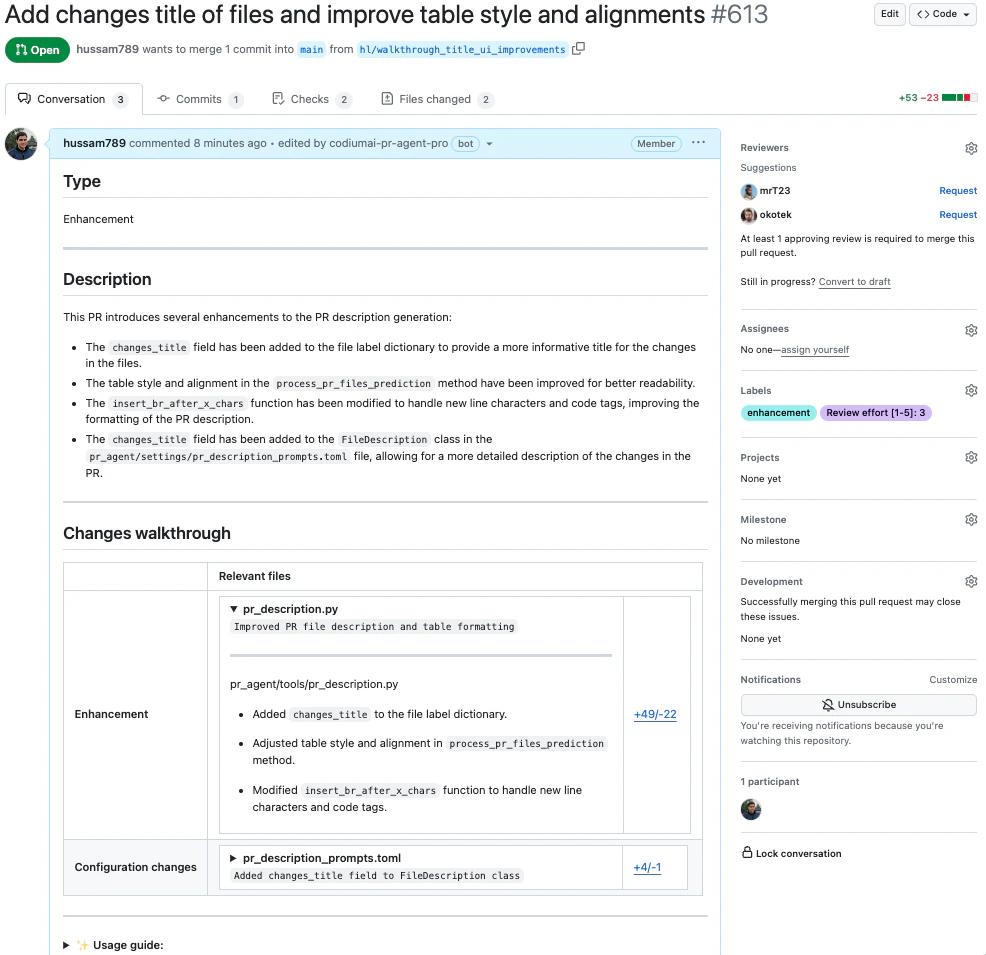Click pr_agent/tools/pr_description.py path text
Viewport: 986px width, 955px height.
click(x=314, y=684)
